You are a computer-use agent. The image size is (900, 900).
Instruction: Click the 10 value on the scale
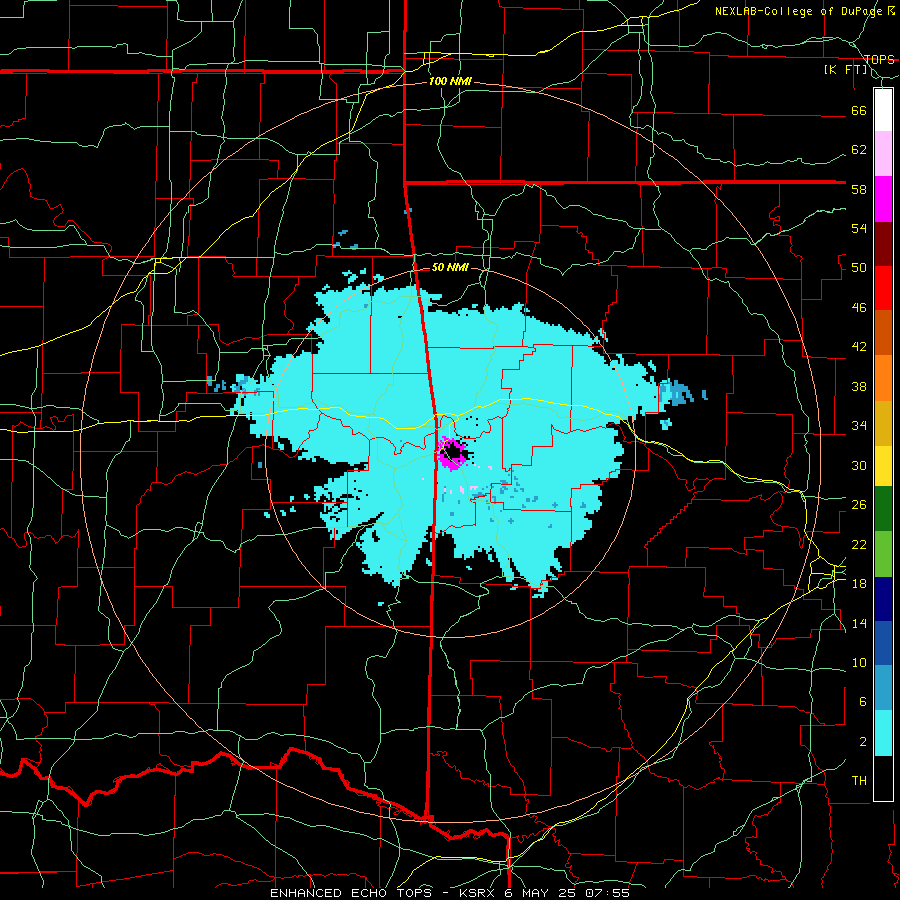point(859,663)
